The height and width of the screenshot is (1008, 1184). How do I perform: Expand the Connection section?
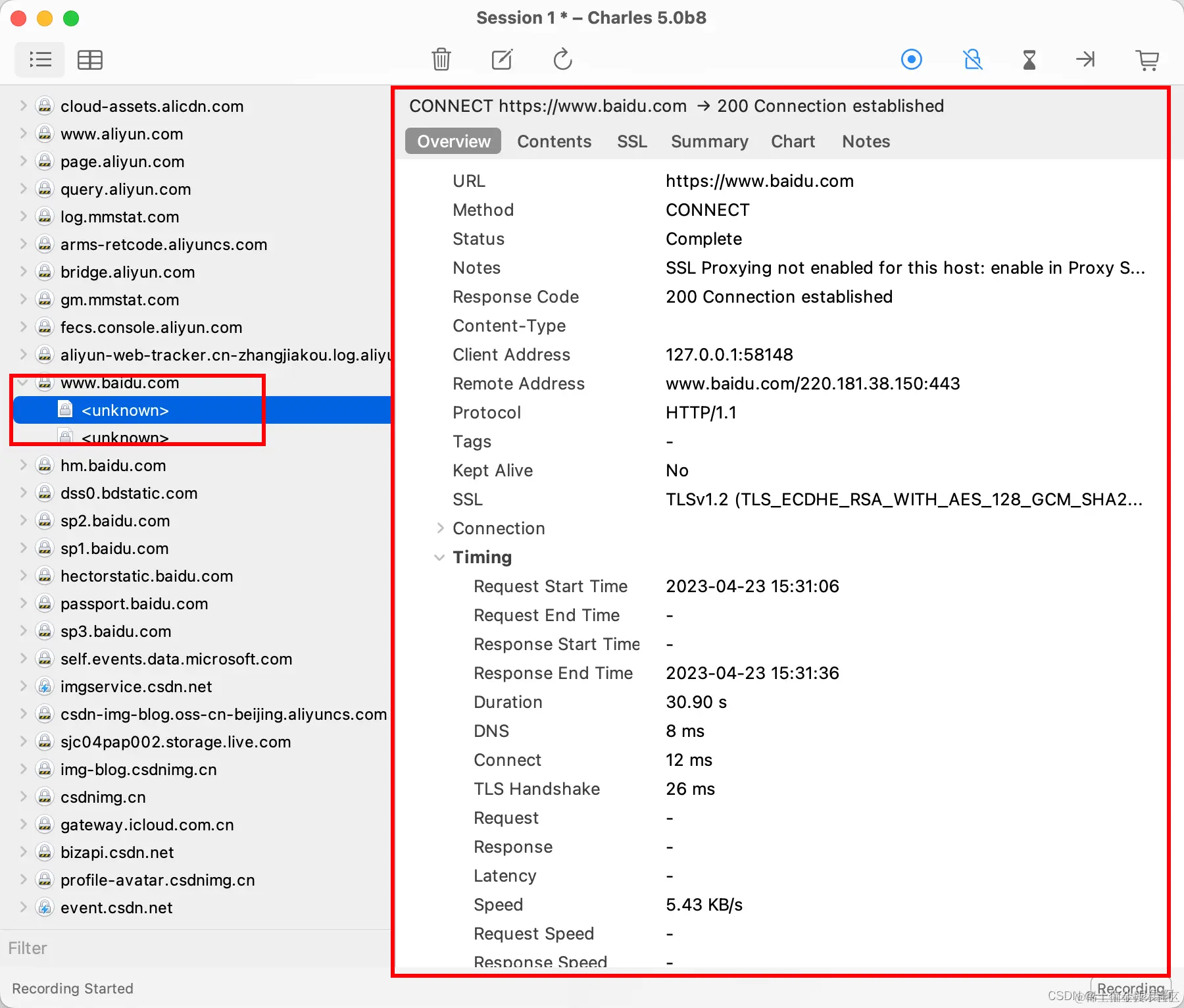[440, 528]
